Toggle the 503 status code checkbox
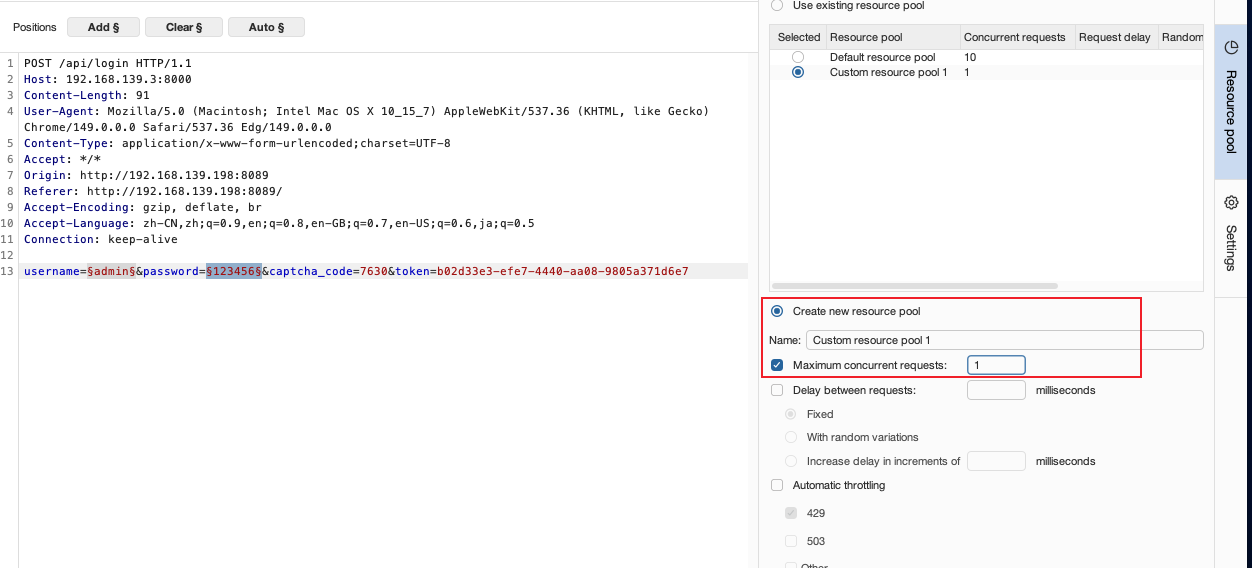The image size is (1252, 568). click(x=791, y=541)
